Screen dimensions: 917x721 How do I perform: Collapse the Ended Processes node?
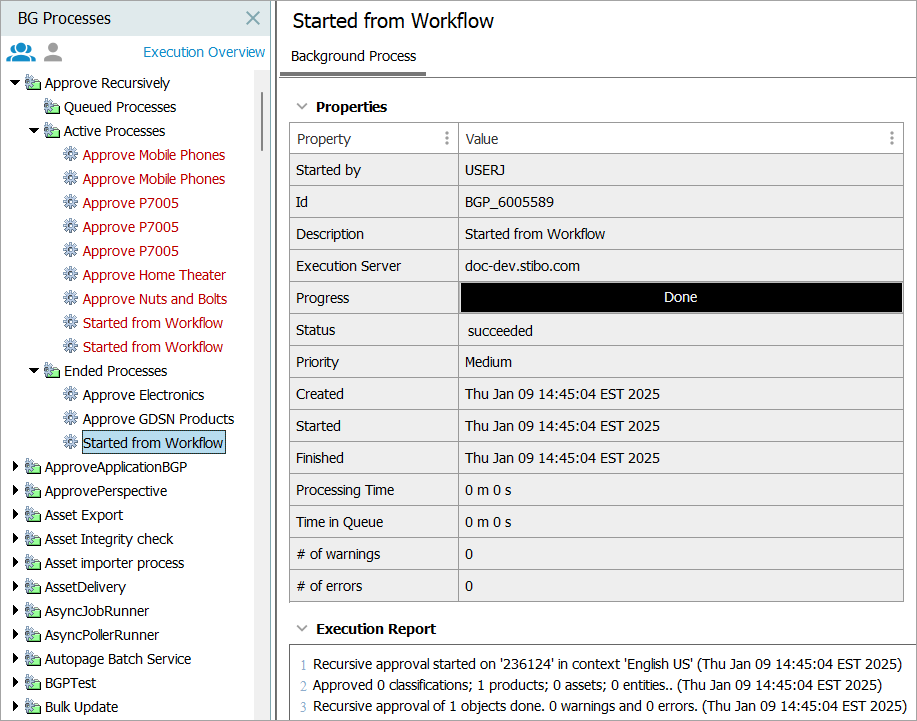click(34, 371)
